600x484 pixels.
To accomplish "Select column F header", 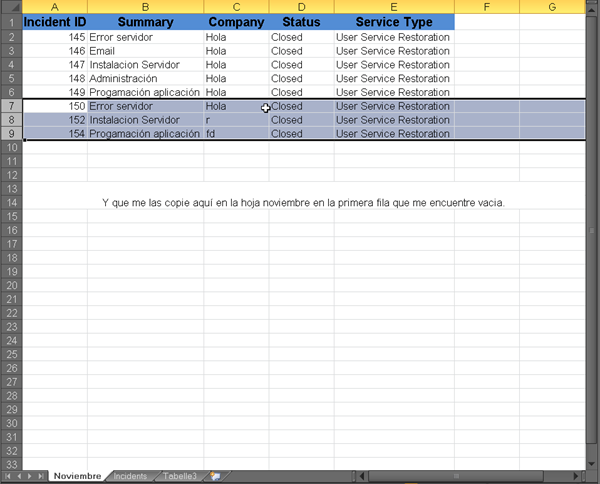I will (x=487, y=7).
